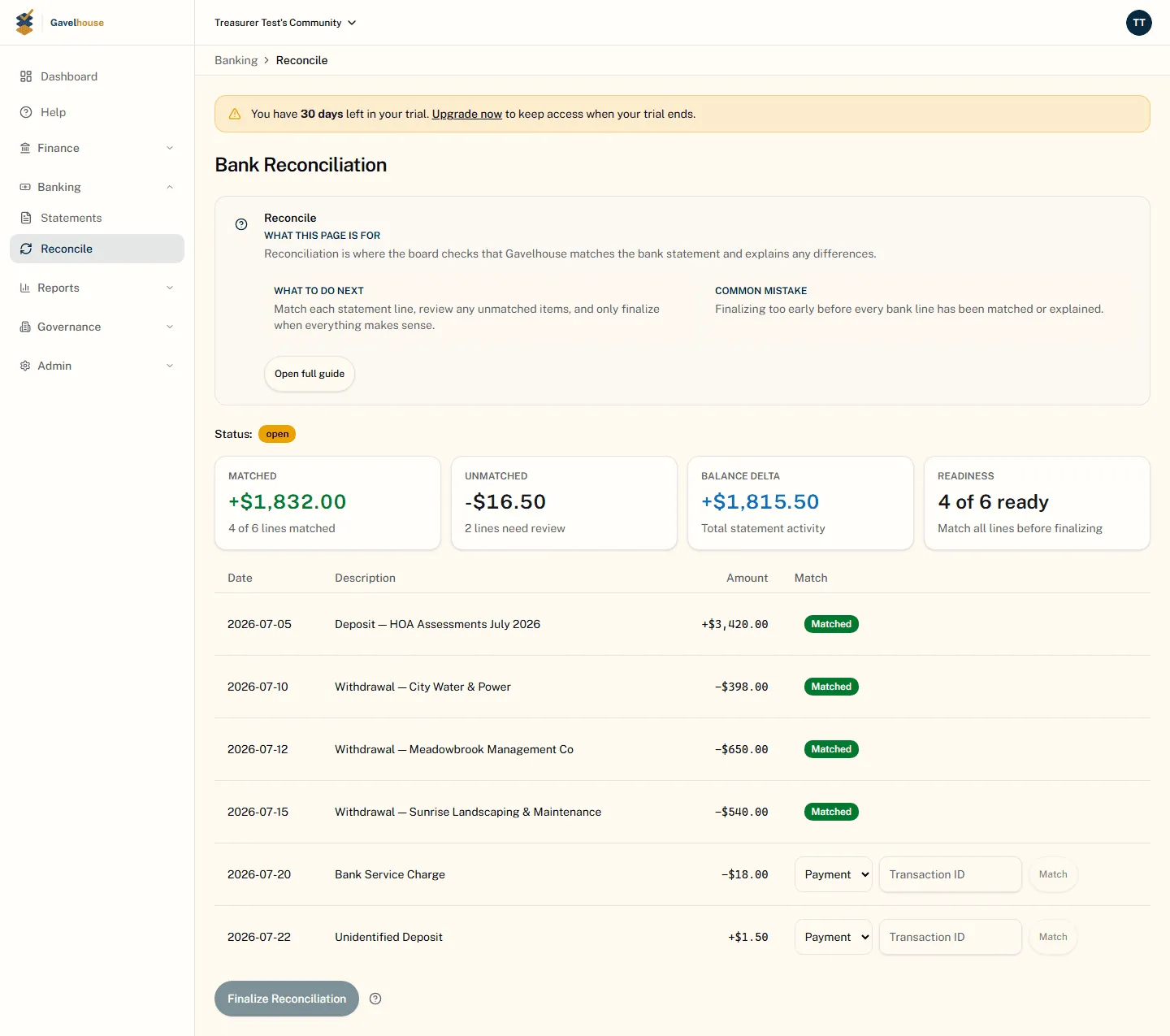Click the Admin gear icon
This screenshot has width=1170, height=1036.
click(25, 366)
